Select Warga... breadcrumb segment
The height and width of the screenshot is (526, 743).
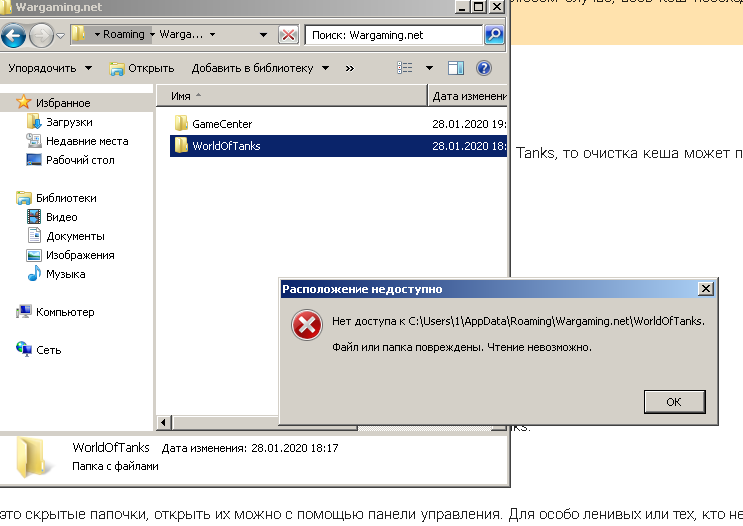pyautogui.click(x=181, y=35)
